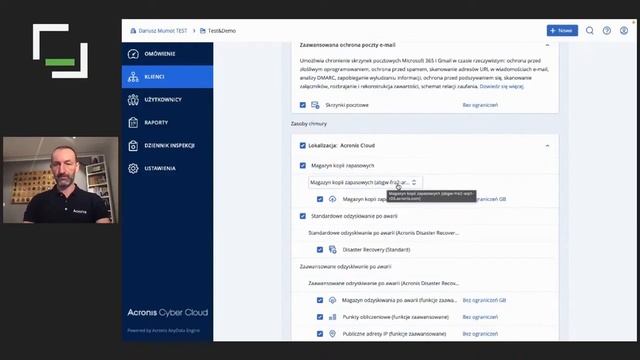Click Bez ograniczeń for Publiczne adresy IP
Viewport: 640px width, 360px height.
coord(480,334)
